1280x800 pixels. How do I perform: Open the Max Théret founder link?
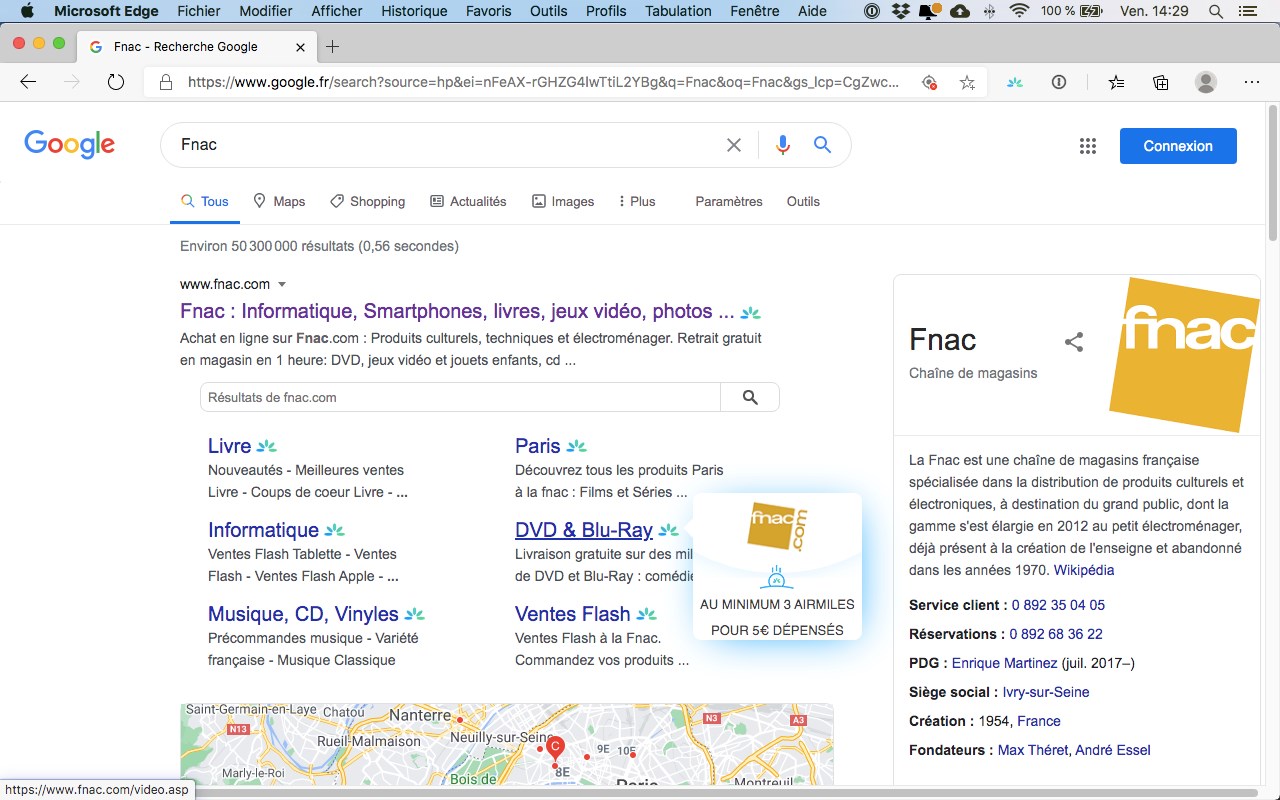click(1033, 750)
